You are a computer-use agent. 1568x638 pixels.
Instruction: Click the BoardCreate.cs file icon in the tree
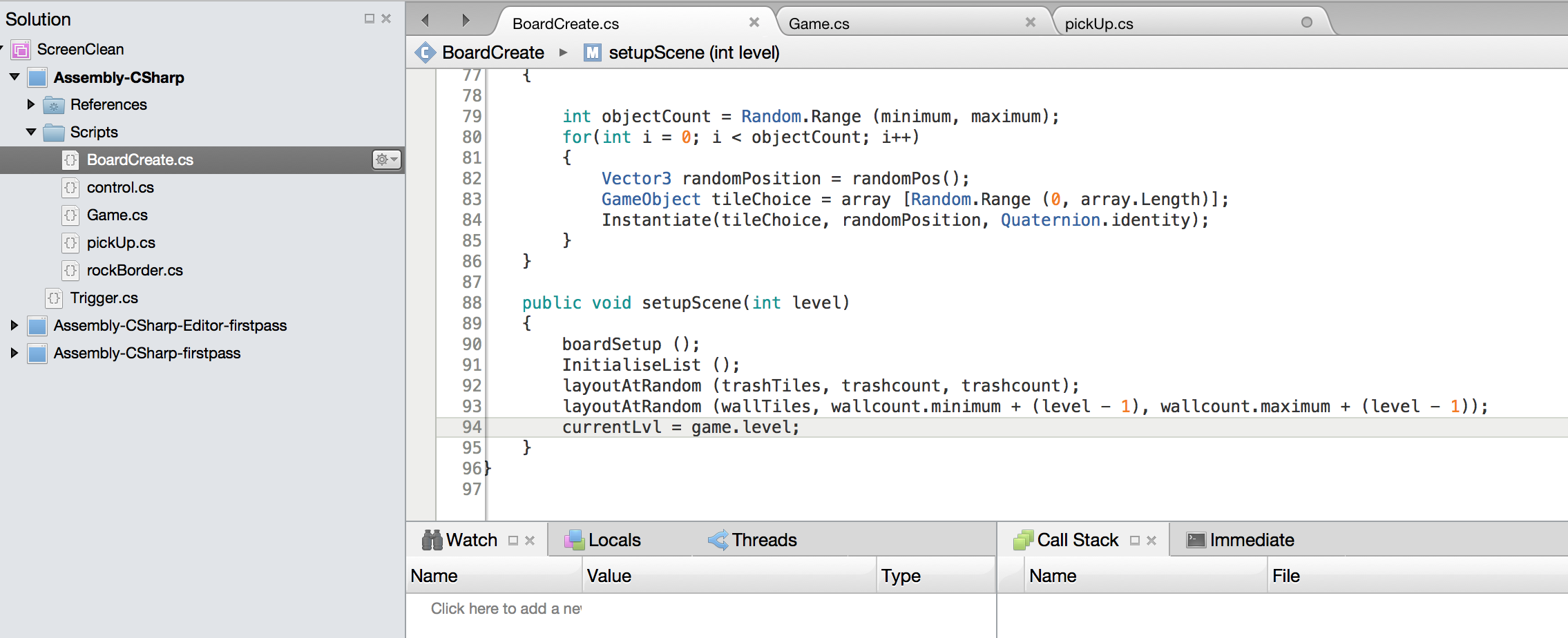point(70,160)
